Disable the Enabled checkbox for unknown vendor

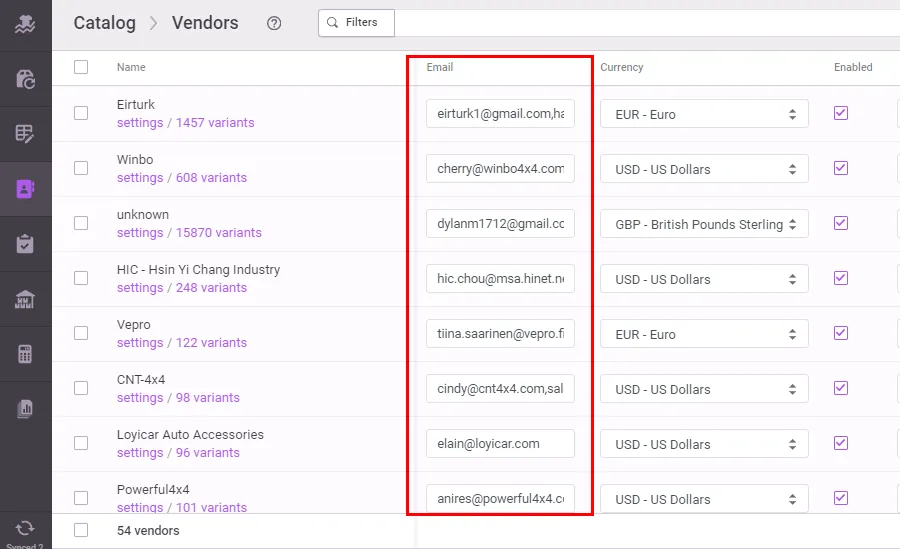[x=841, y=223]
